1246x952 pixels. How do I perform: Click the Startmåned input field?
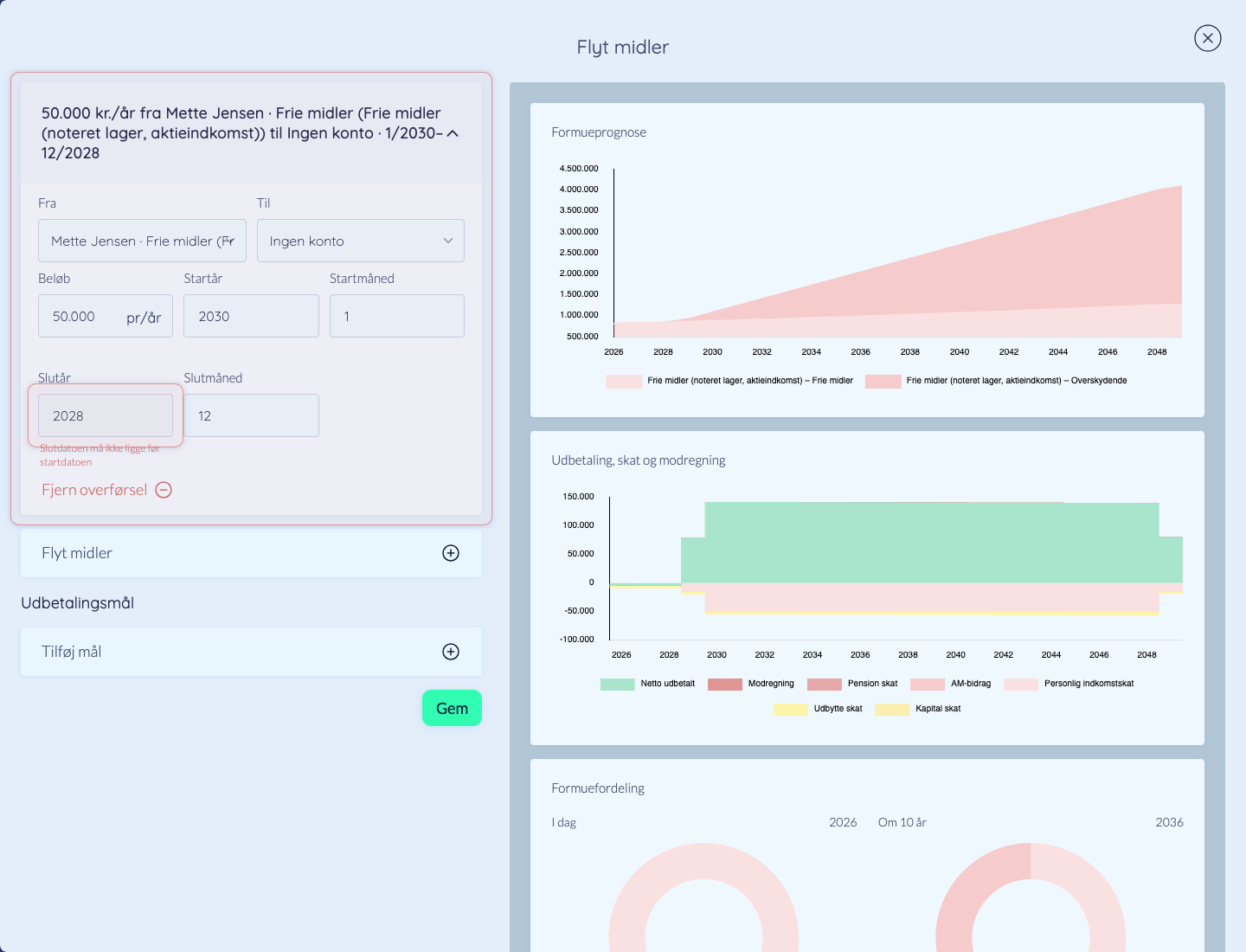397,316
